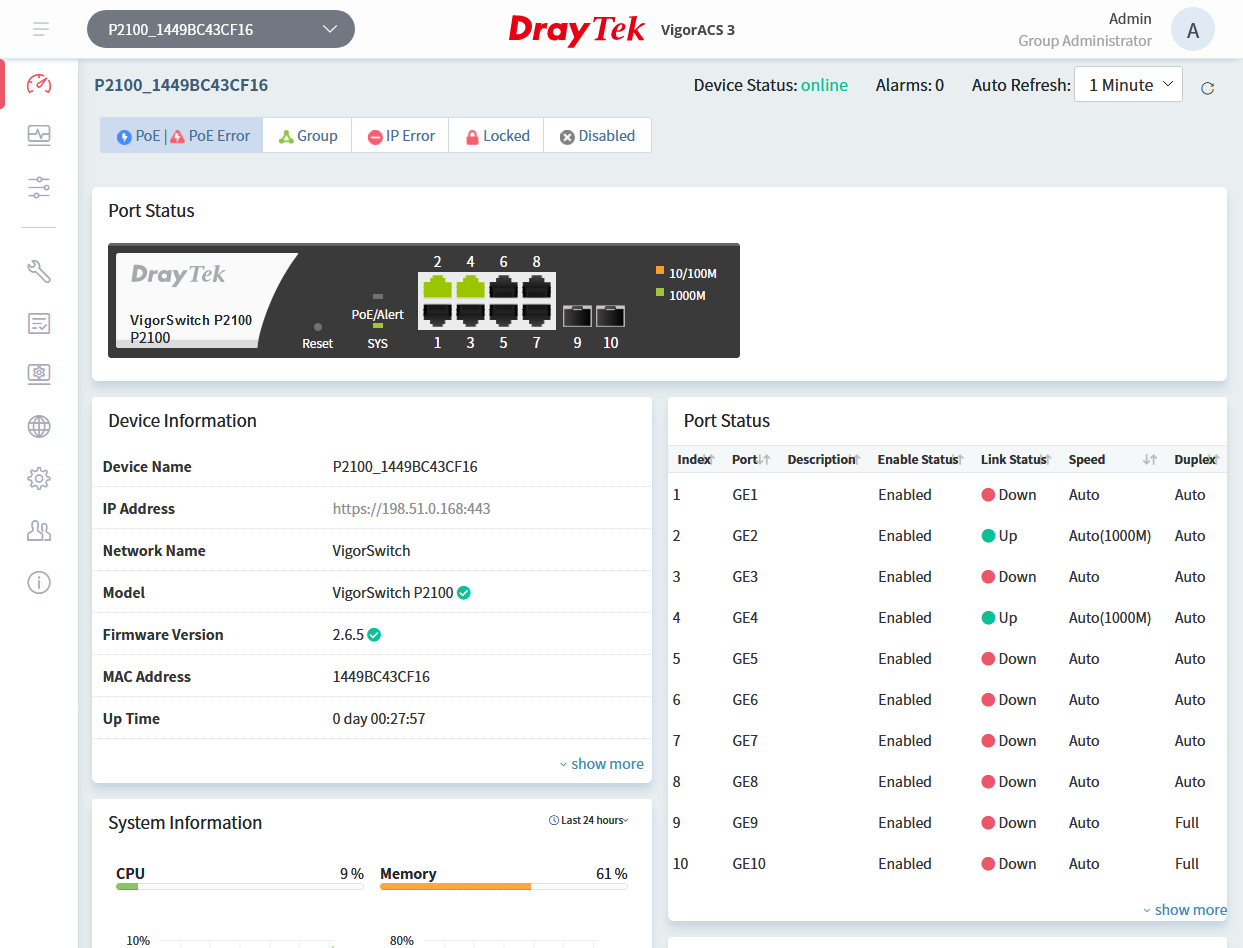1243x948 pixels.
Task: Click the orange Memory usage bar
Action: coord(455,886)
